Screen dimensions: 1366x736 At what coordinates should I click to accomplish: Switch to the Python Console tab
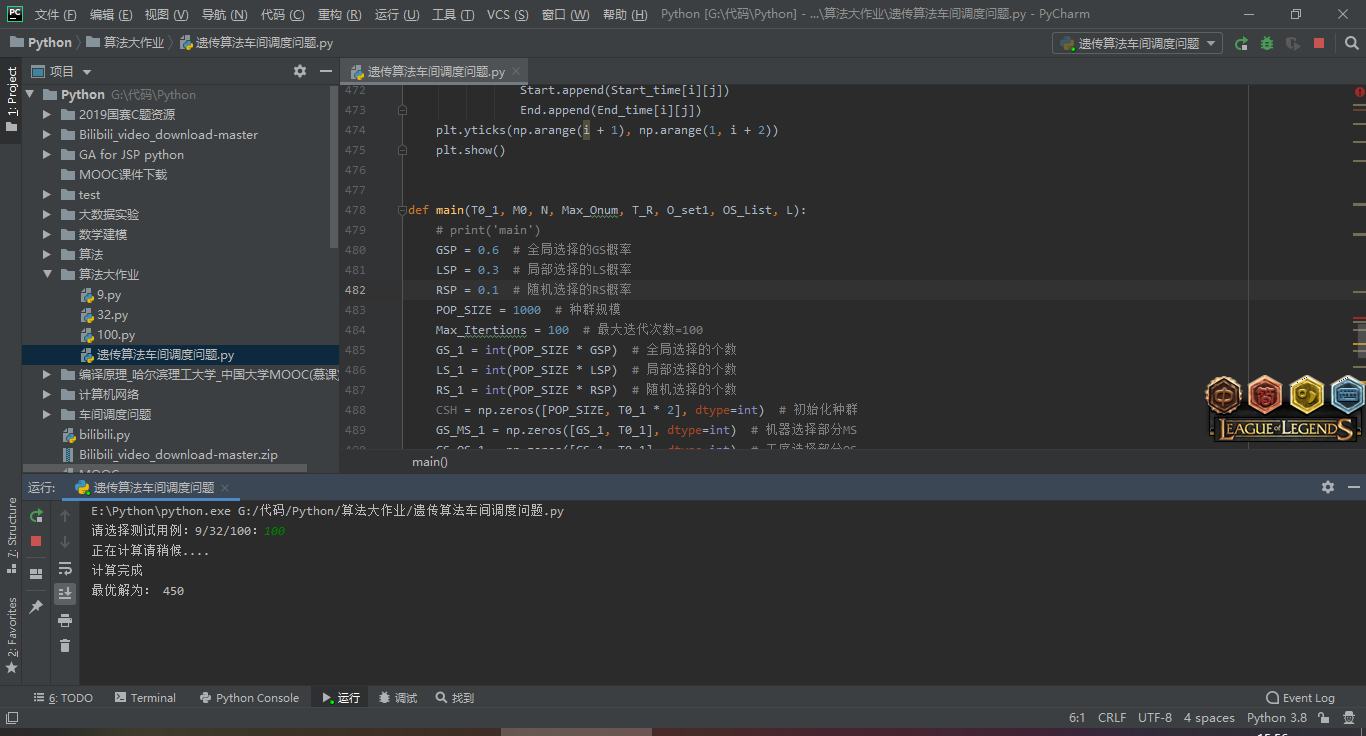(x=249, y=698)
